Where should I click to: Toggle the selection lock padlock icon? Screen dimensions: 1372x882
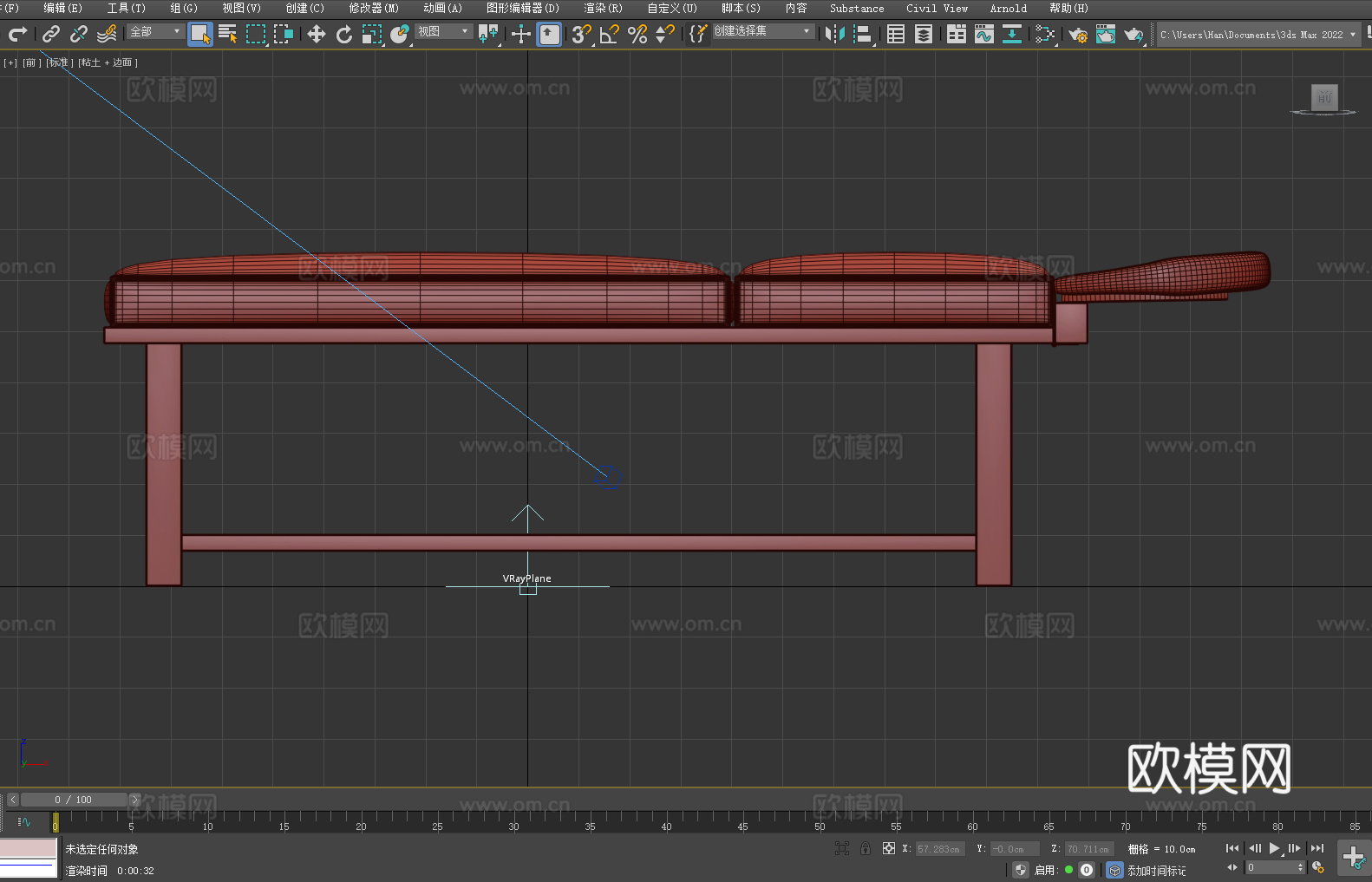866,849
